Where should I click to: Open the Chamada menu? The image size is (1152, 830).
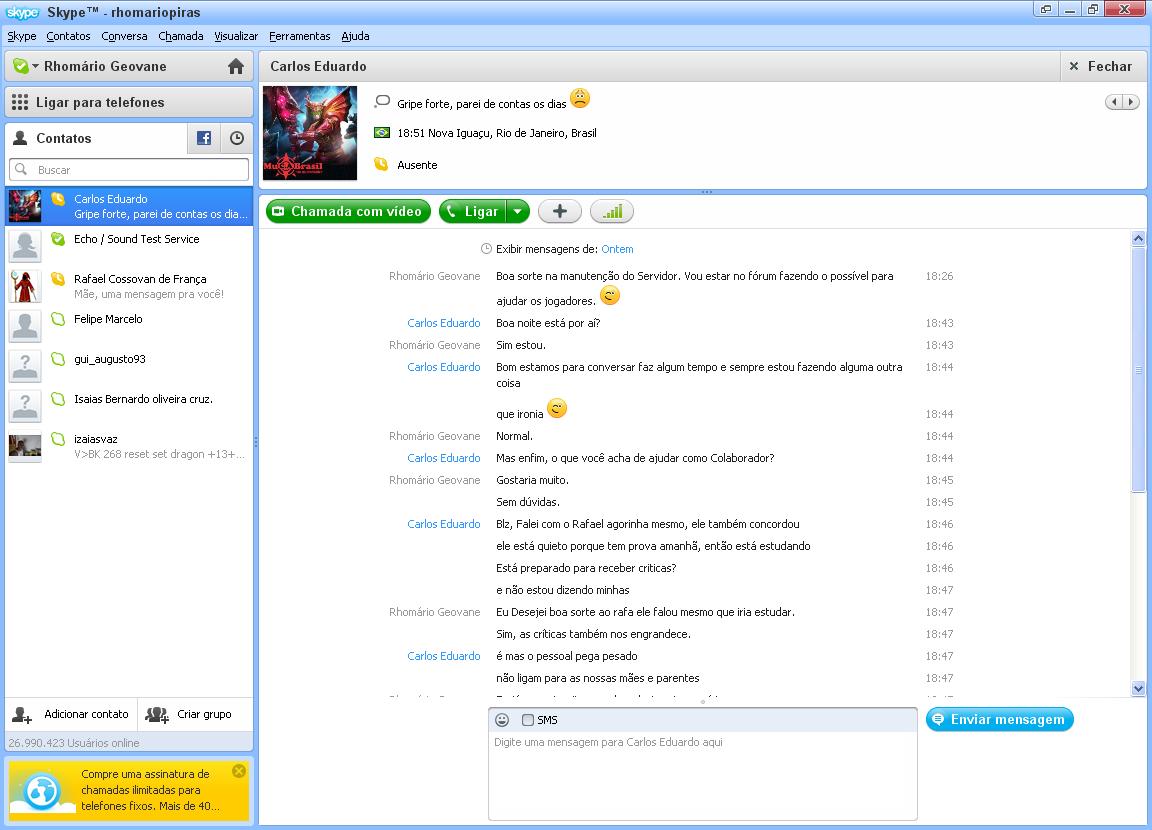180,36
